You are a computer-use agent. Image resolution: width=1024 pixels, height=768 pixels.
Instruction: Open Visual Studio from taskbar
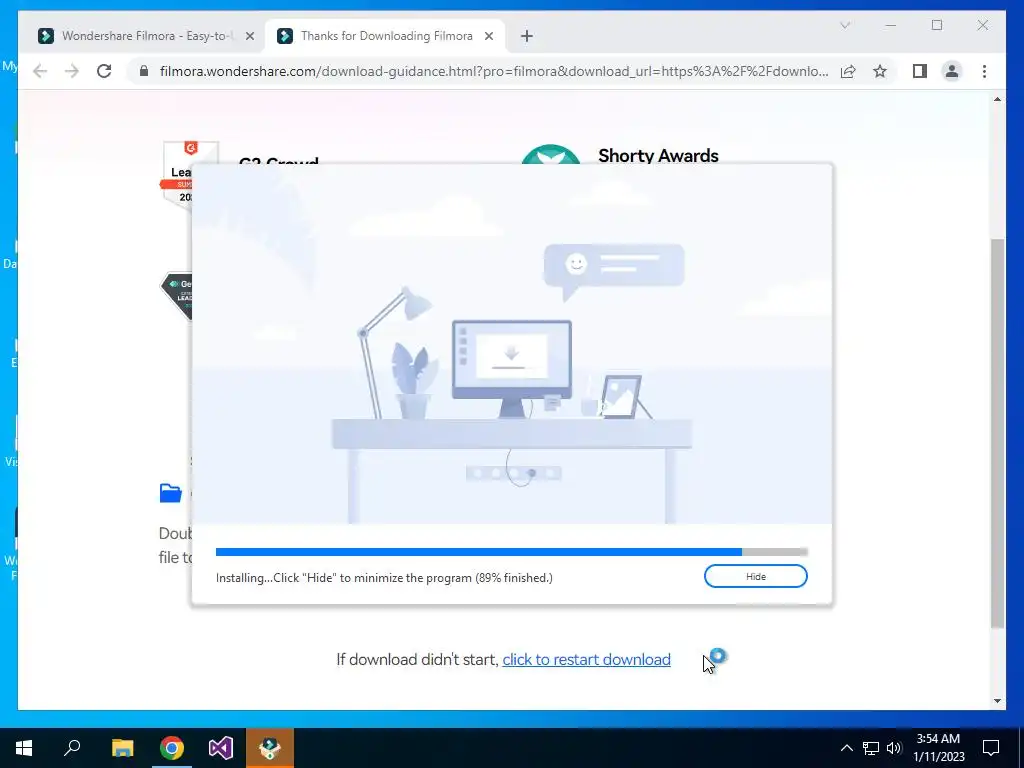(221, 748)
